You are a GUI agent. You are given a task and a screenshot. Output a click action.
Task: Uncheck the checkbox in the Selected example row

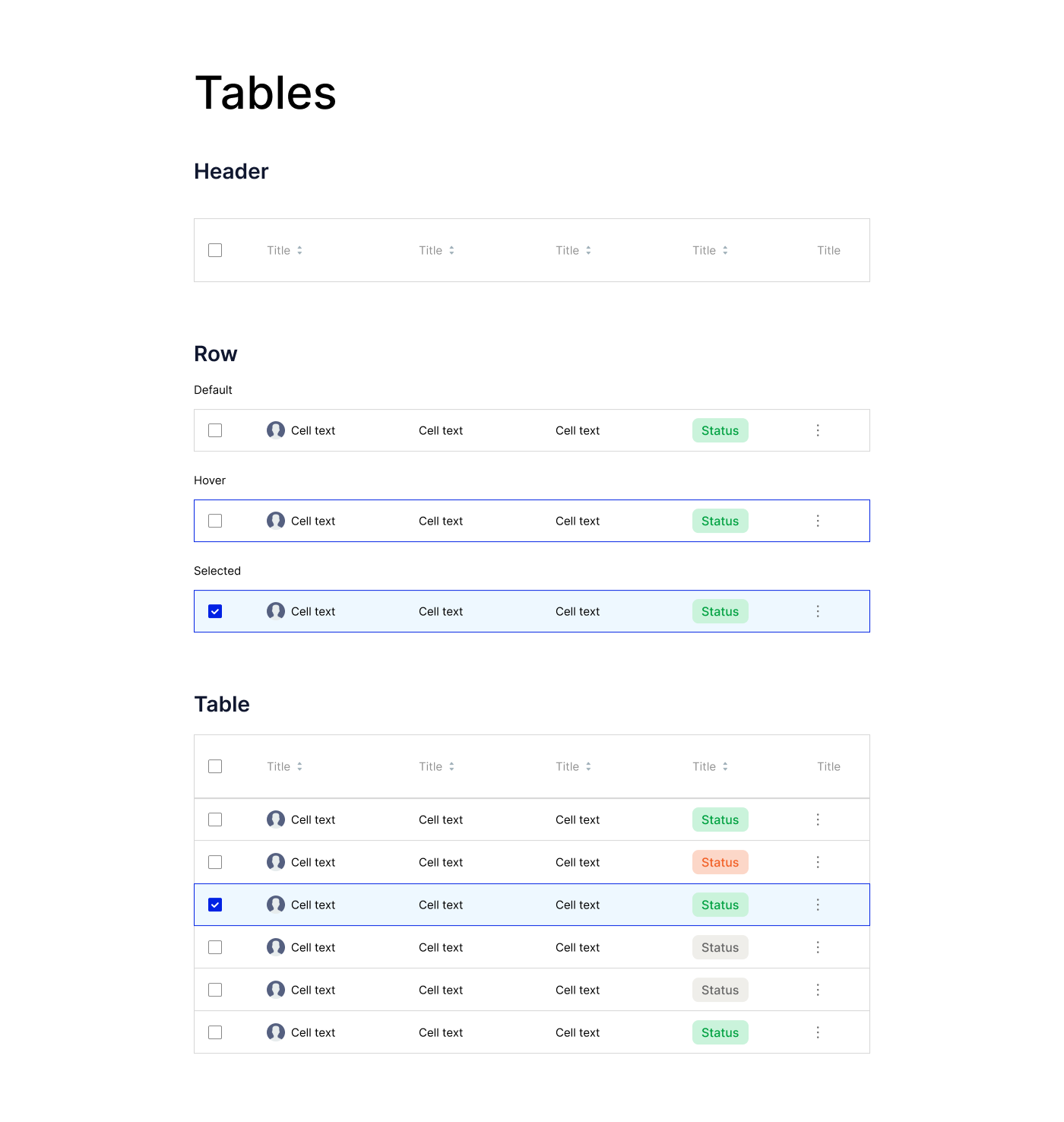click(x=215, y=611)
